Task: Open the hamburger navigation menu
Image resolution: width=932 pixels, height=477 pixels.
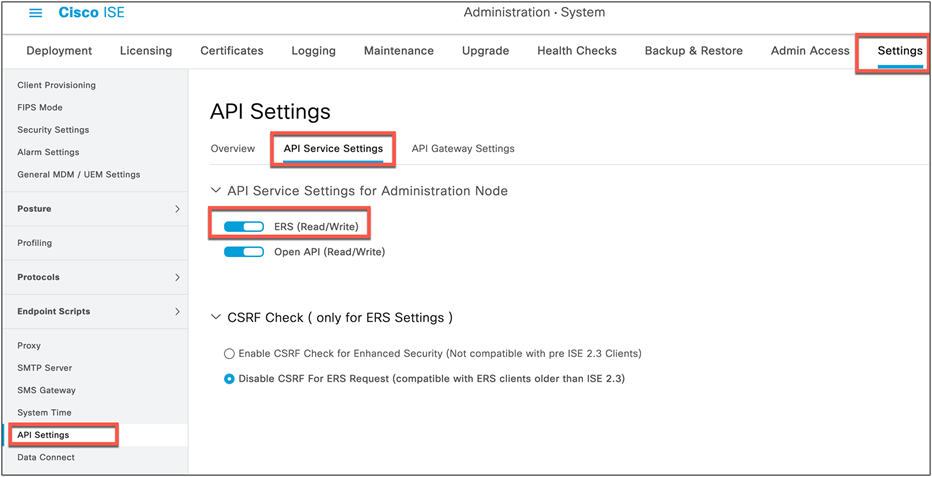Action: pyautogui.click(x=36, y=13)
